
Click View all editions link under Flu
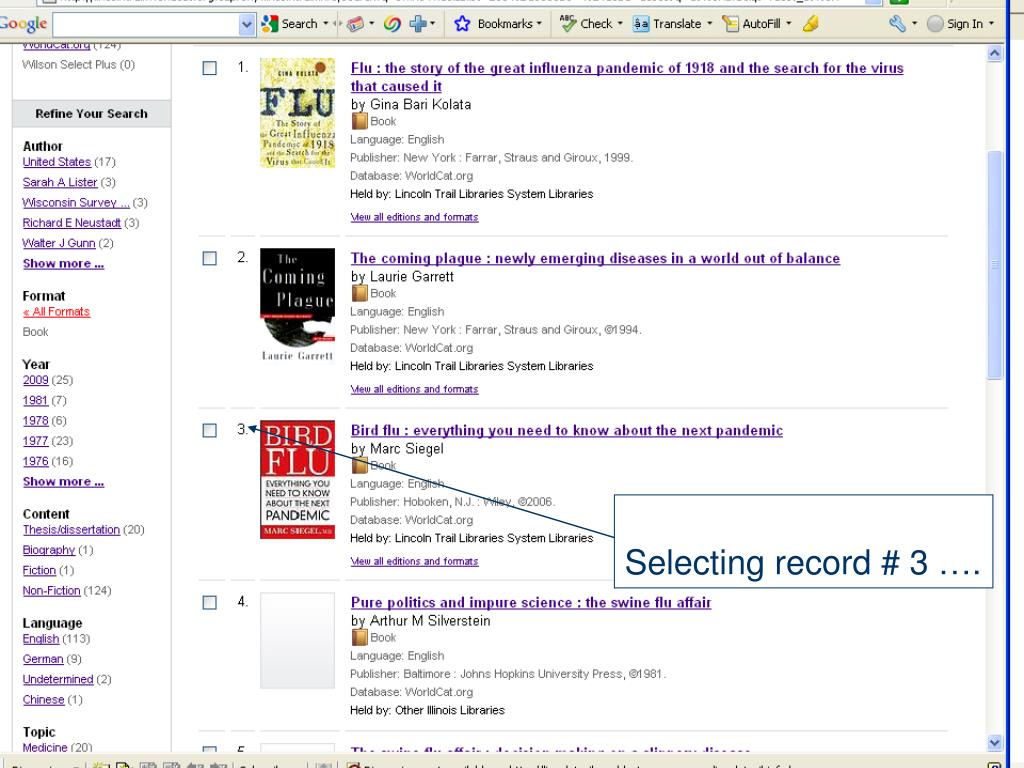click(414, 217)
